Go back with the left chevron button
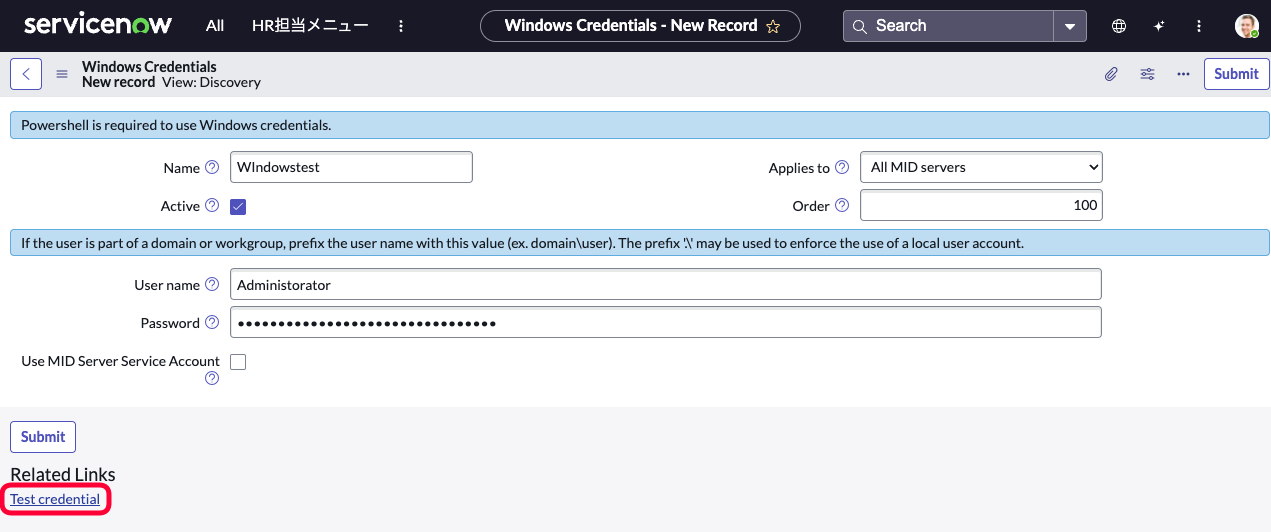 [x=26, y=74]
